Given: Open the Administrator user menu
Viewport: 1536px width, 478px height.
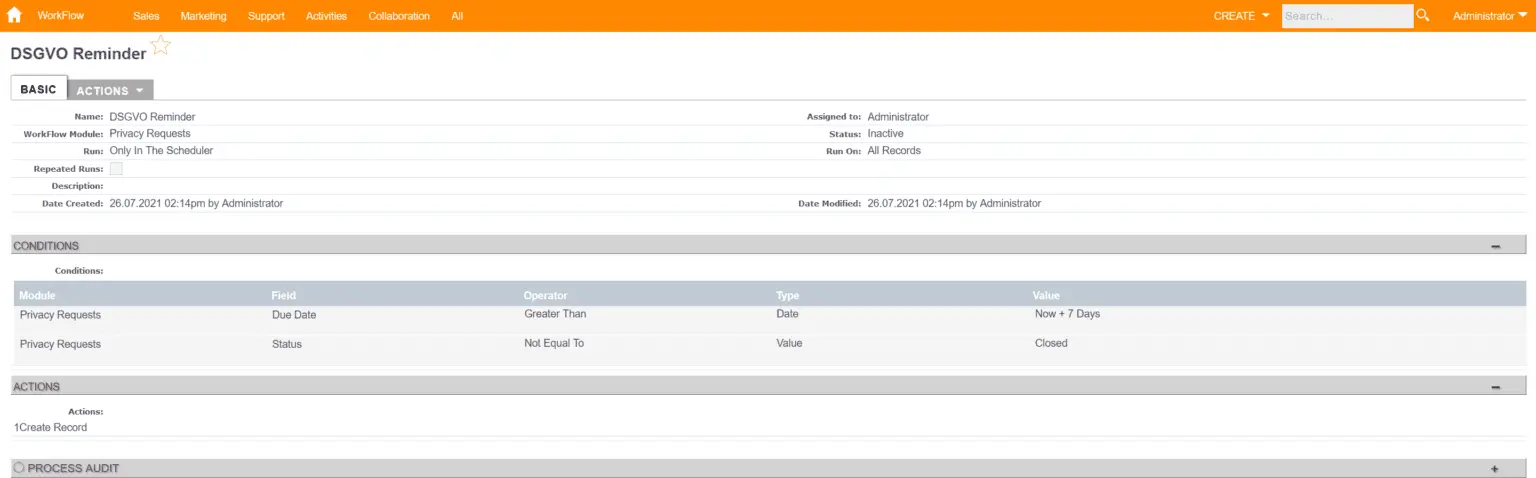Looking at the screenshot, I should tap(1489, 16).
